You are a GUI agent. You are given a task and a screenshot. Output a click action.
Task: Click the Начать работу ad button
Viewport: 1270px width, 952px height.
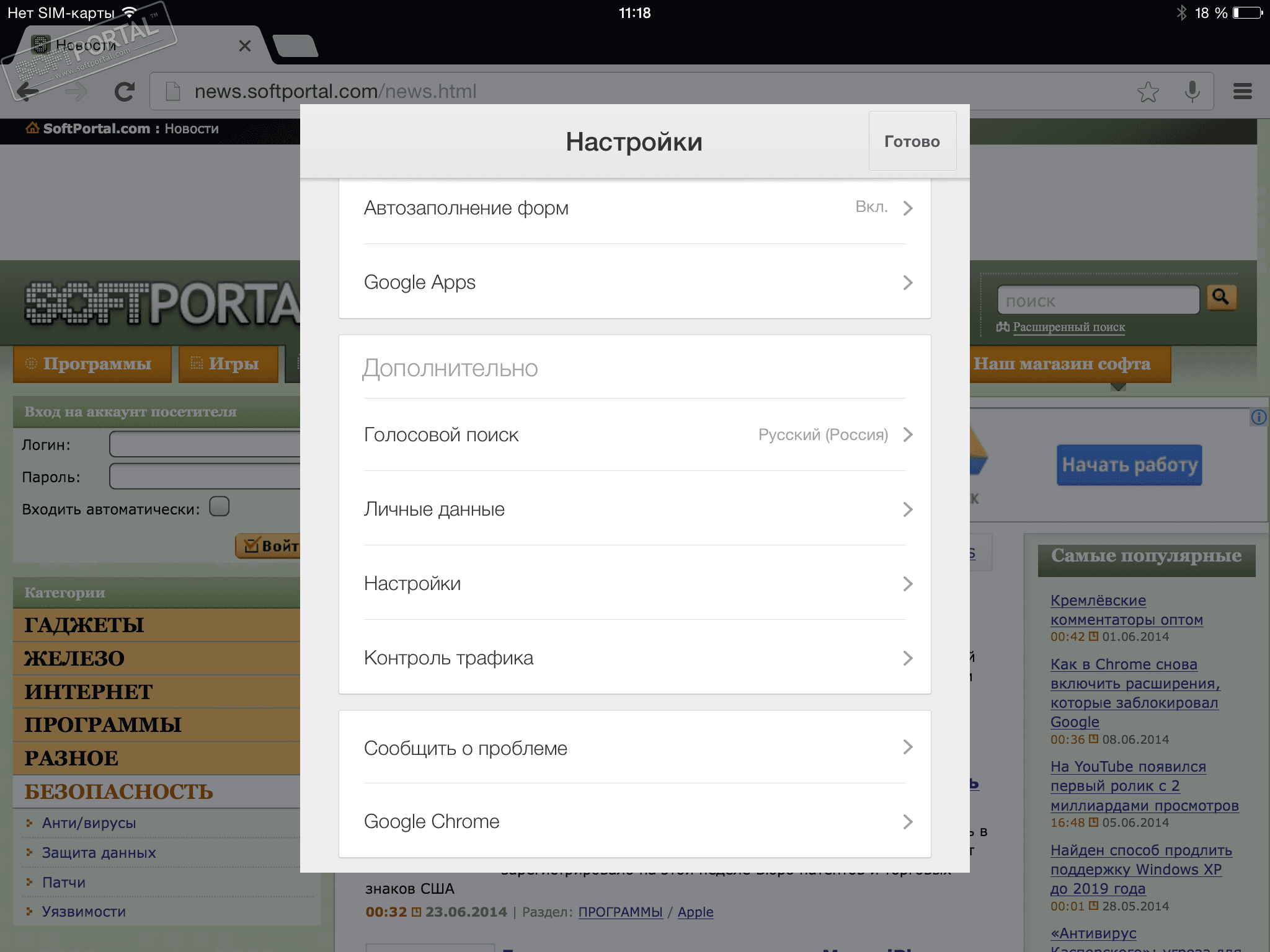tap(1129, 465)
